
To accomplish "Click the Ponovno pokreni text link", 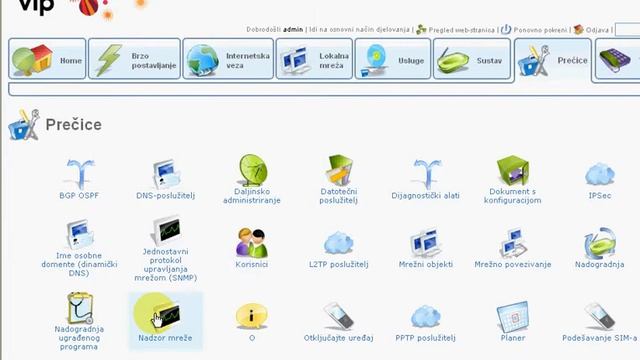I will 540,30.
